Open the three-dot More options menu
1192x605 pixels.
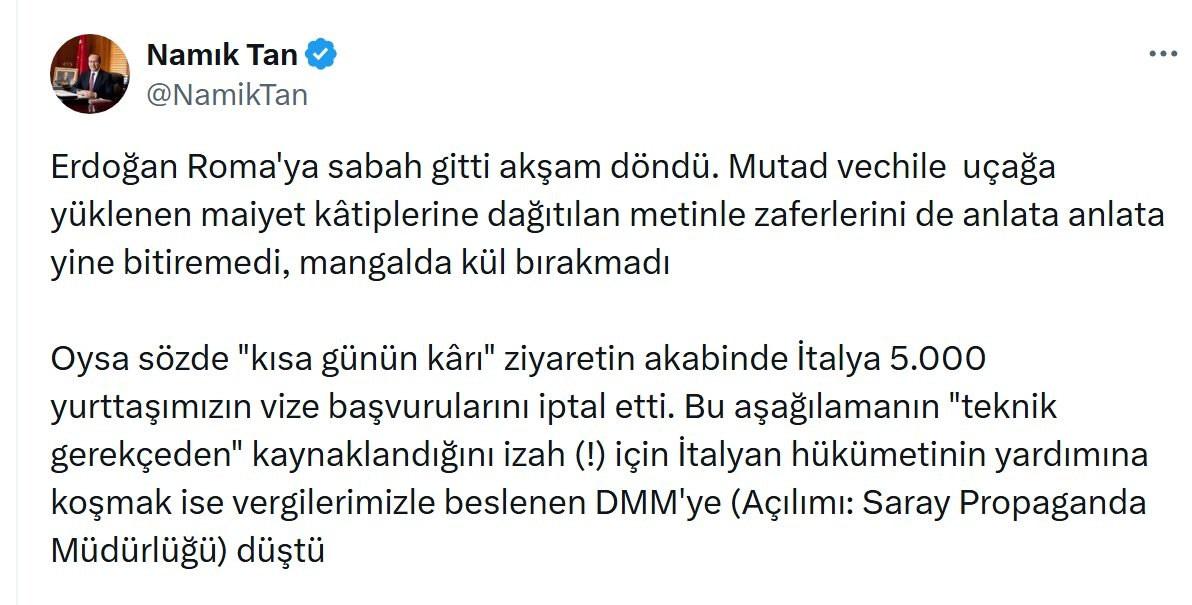coord(1162,55)
